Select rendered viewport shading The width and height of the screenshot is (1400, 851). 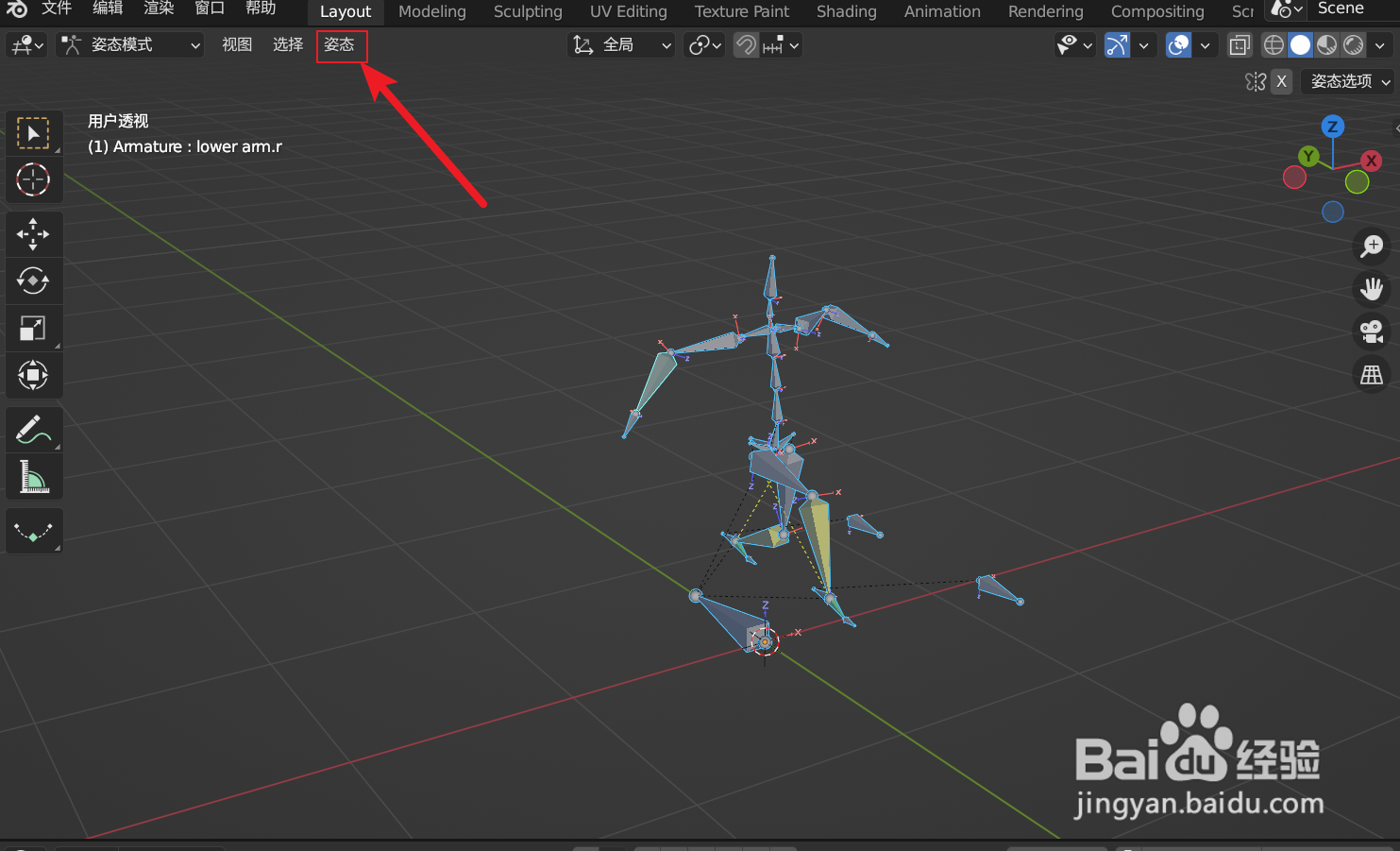pyautogui.click(x=1353, y=44)
